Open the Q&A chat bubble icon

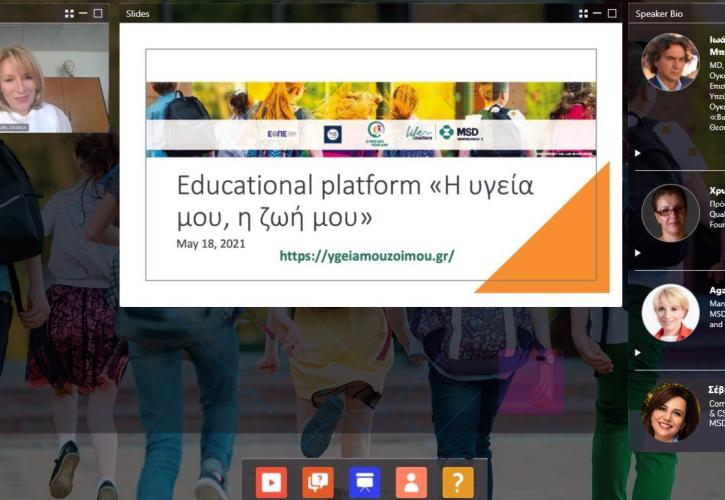(x=318, y=482)
